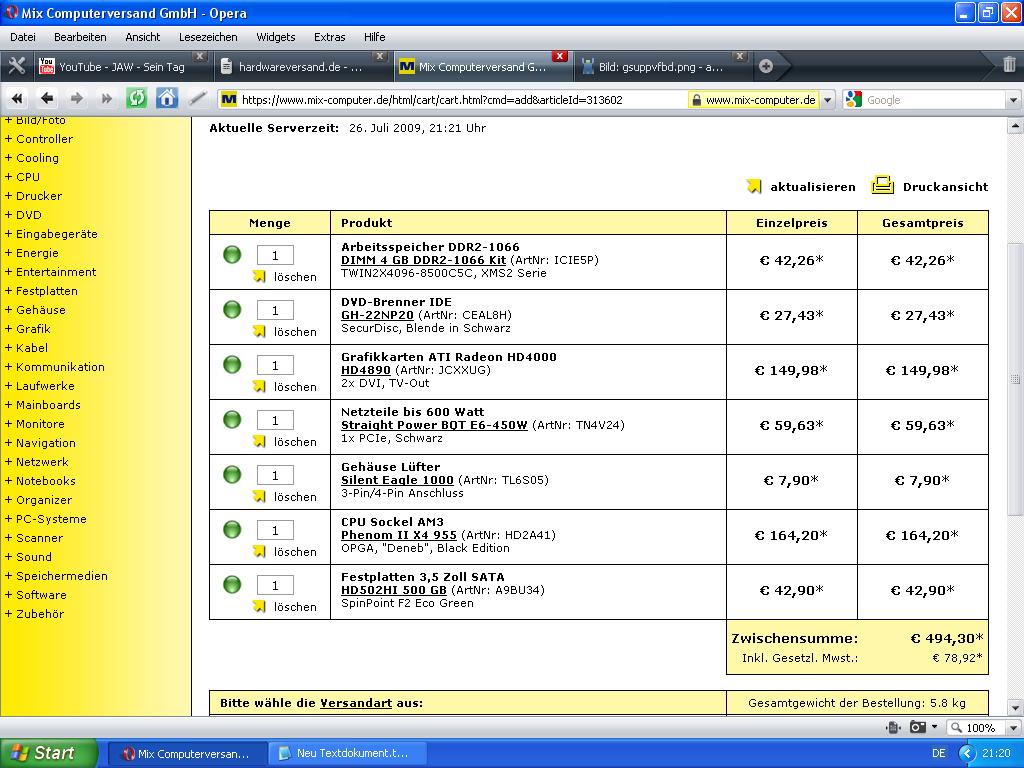Open new tab with plus icon
This screenshot has width=1024, height=768.
click(766, 66)
